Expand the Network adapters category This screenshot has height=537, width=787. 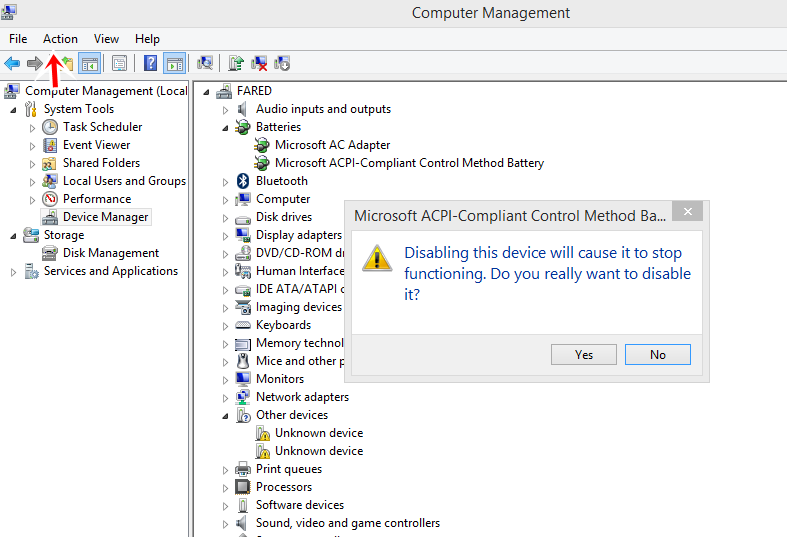tap(225, 398)
